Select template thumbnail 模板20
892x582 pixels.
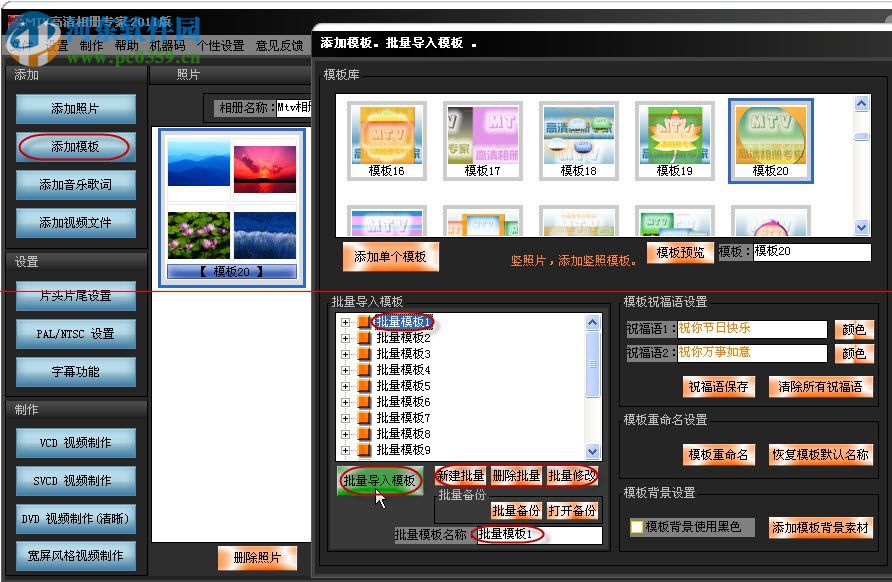(x=771, y=141)
